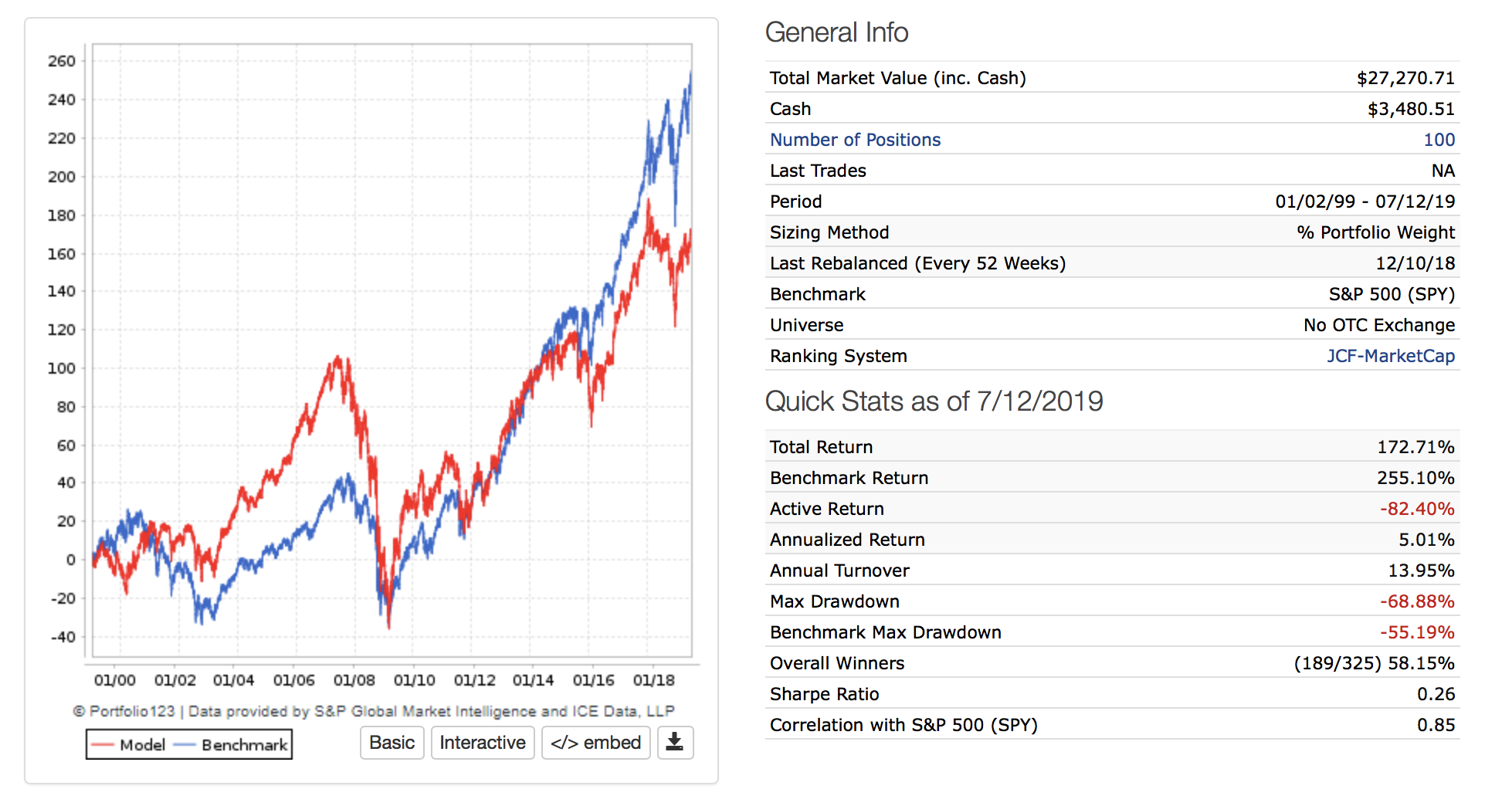Click the 01/18 label on chart axis
Viewport: 1512px width, 806px height.
653,680
